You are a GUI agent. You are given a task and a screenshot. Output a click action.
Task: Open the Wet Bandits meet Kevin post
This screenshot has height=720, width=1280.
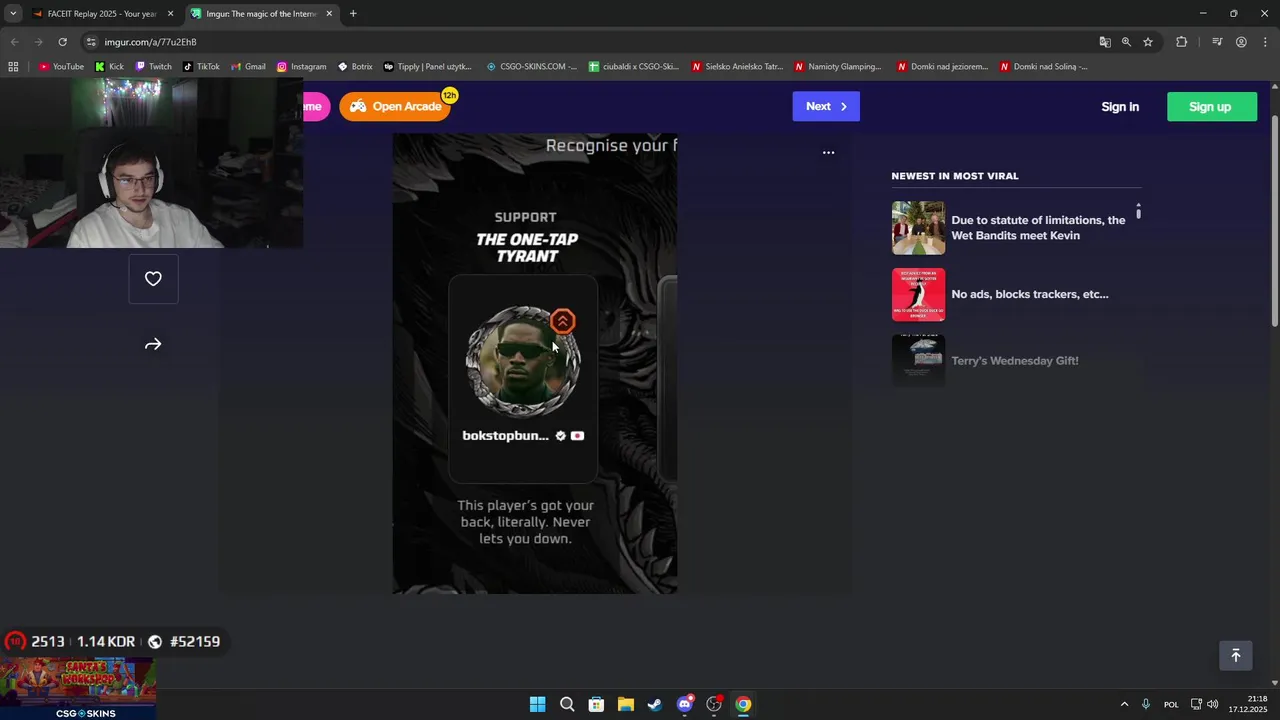[1038, 228]
